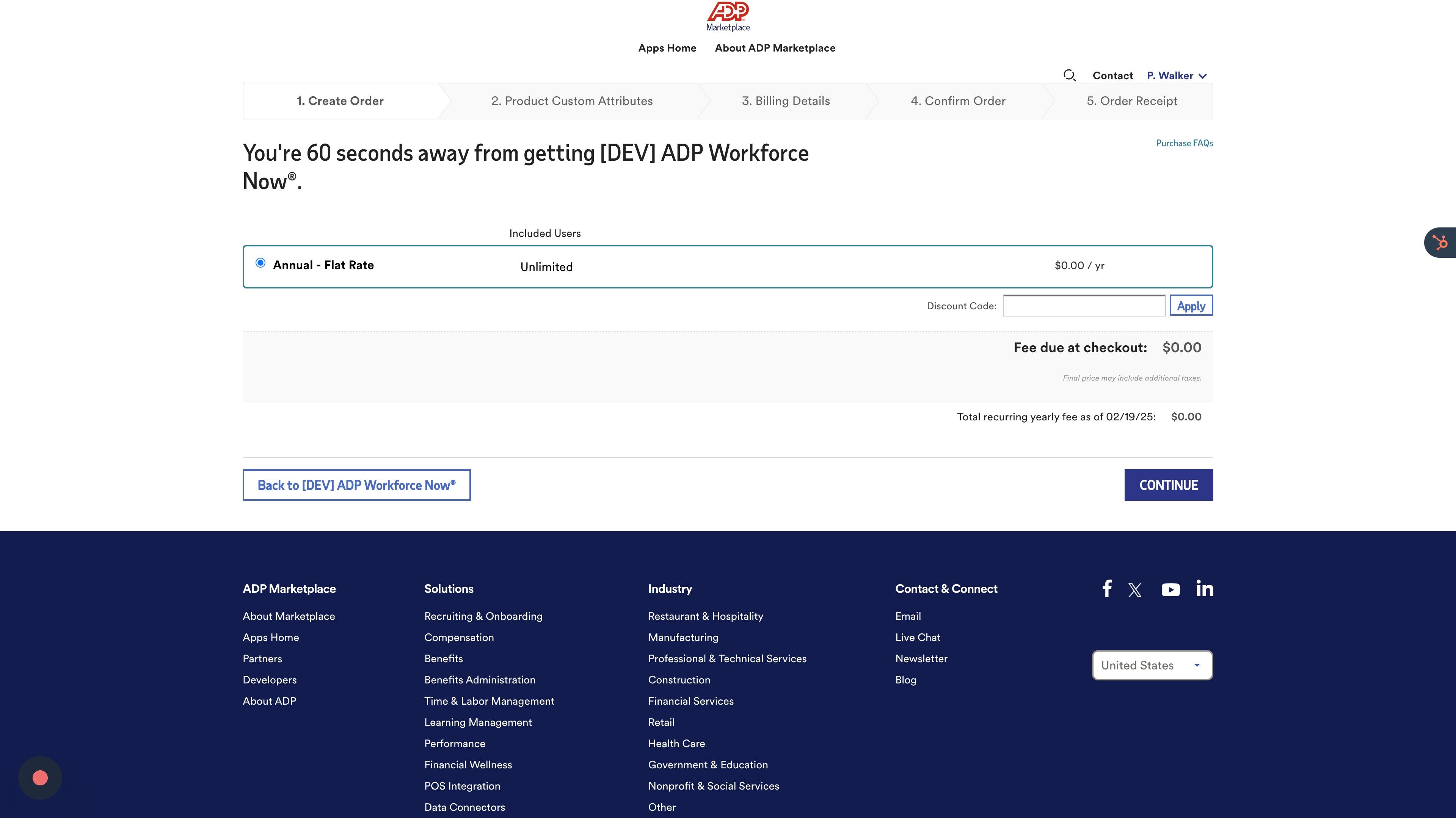The width and height of the screenshot is (1456, 818).
Task: Expand the P. Walker account menu
Action: pyautogui.click(x=1177, y=76)
